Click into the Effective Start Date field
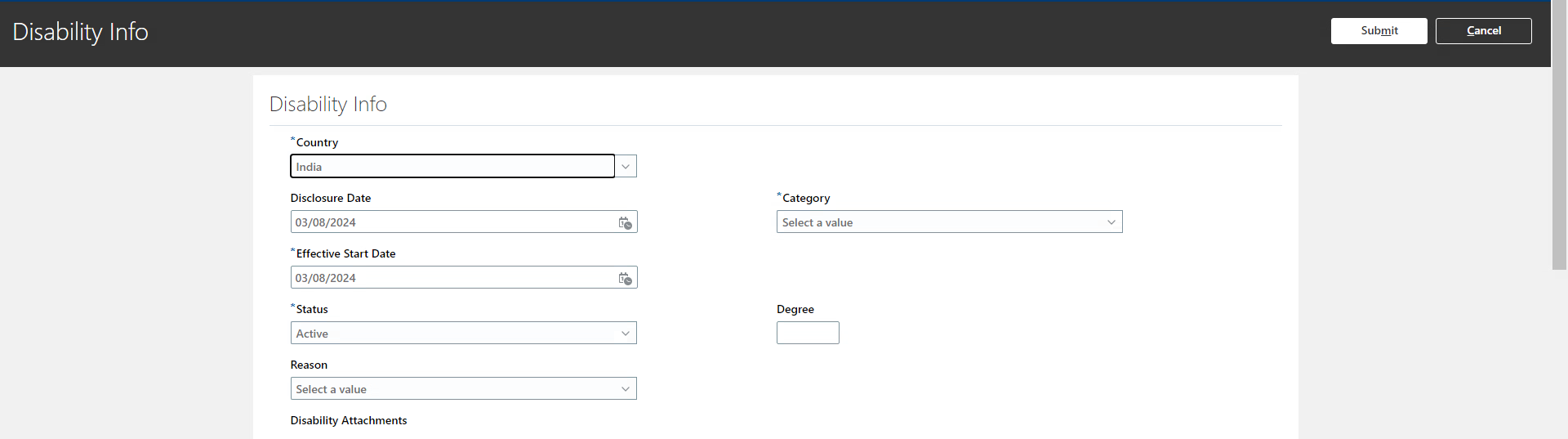This screenshot has height=439, width=1568. [x=453, y=278]
